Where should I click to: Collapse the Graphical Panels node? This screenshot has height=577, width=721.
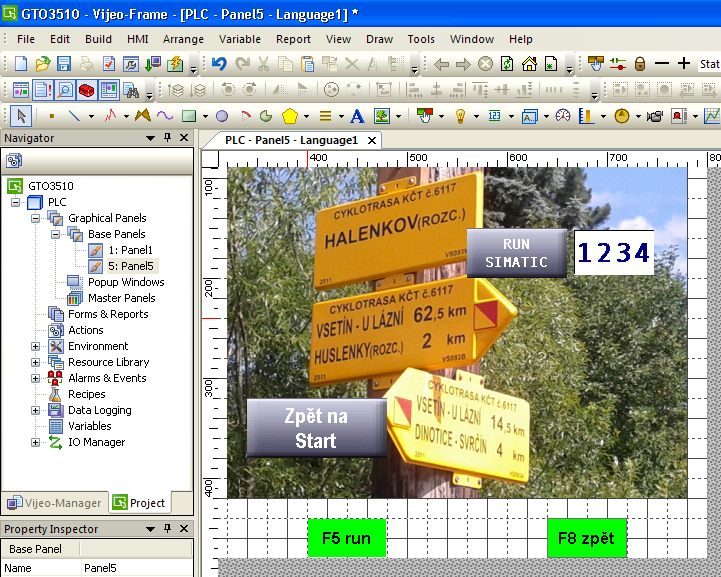tap(35, 218)
